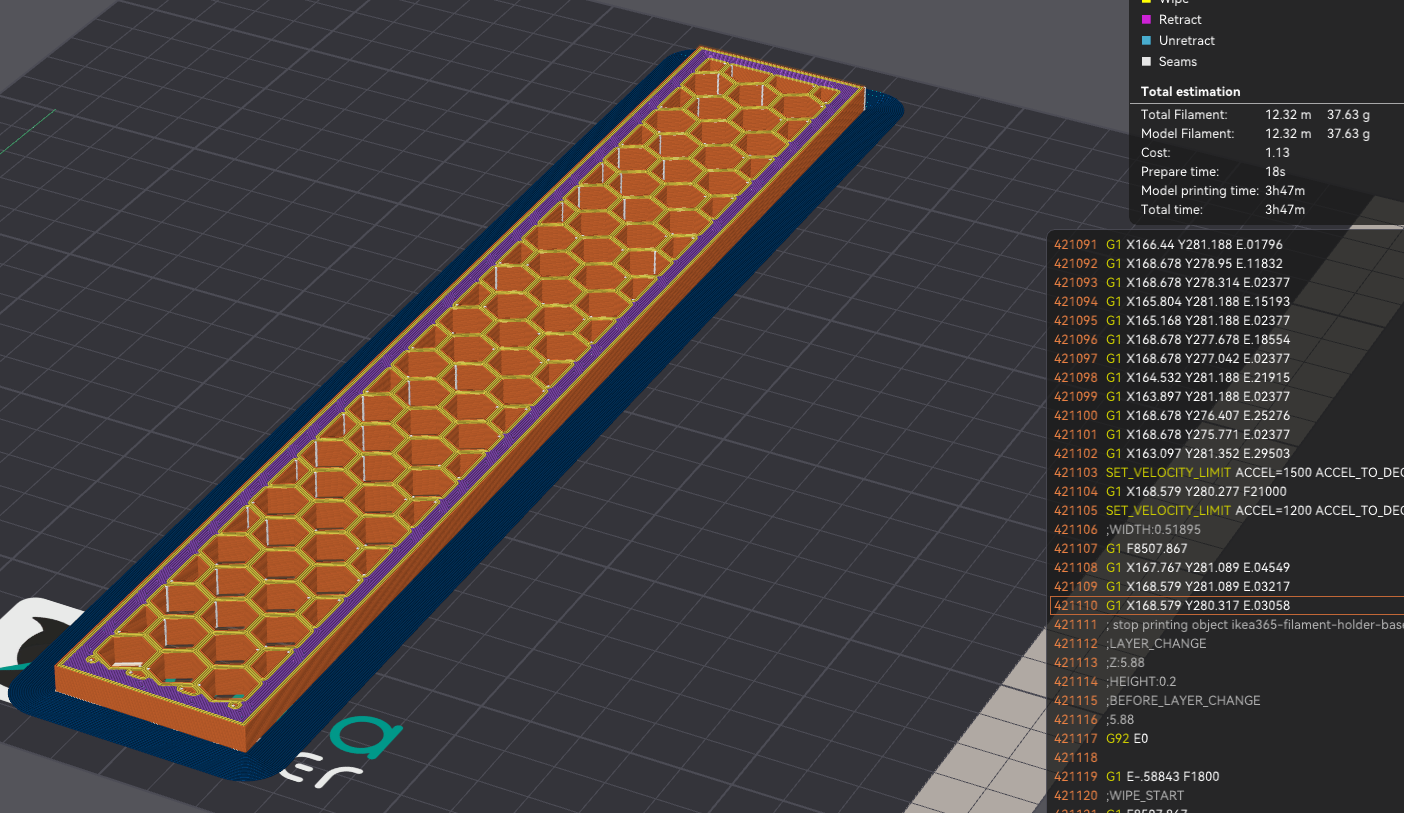1404x813 pixels.
Task: Select the ;Z:5.88 comment line
Action: [1226, 662]
